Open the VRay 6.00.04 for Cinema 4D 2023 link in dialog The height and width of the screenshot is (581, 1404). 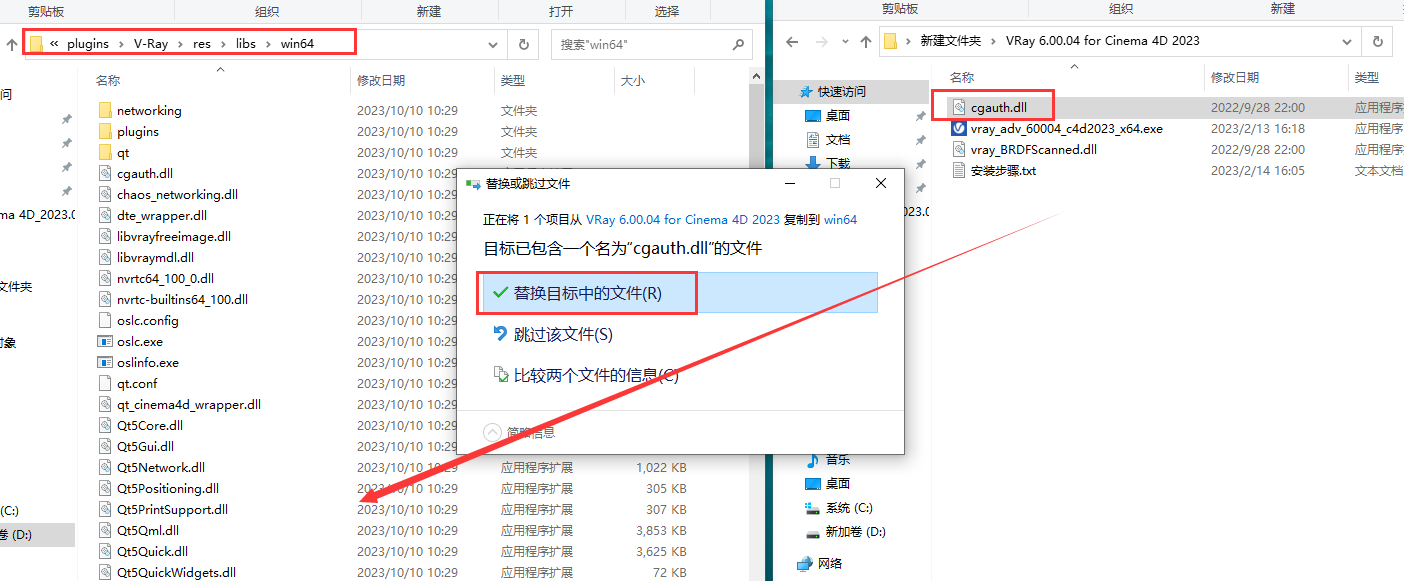click(x=683, y=219)
